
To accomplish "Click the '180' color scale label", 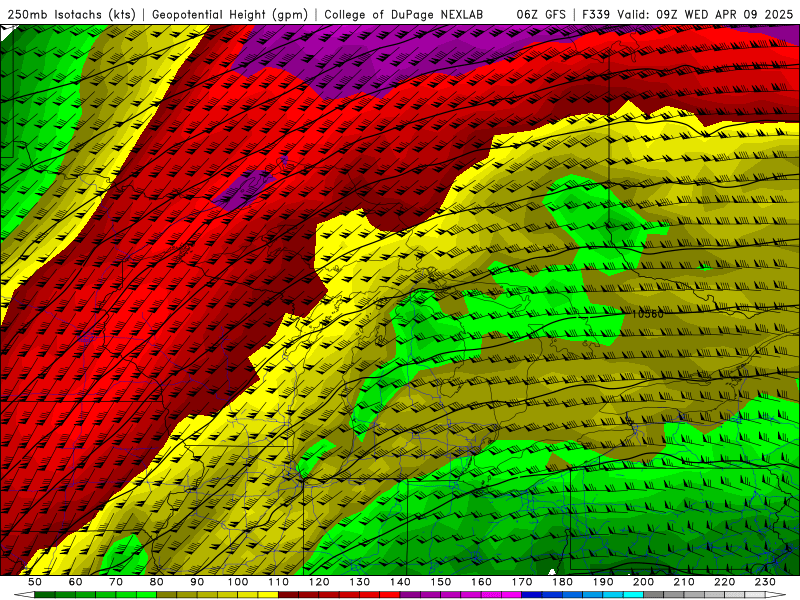I will 562,582.
